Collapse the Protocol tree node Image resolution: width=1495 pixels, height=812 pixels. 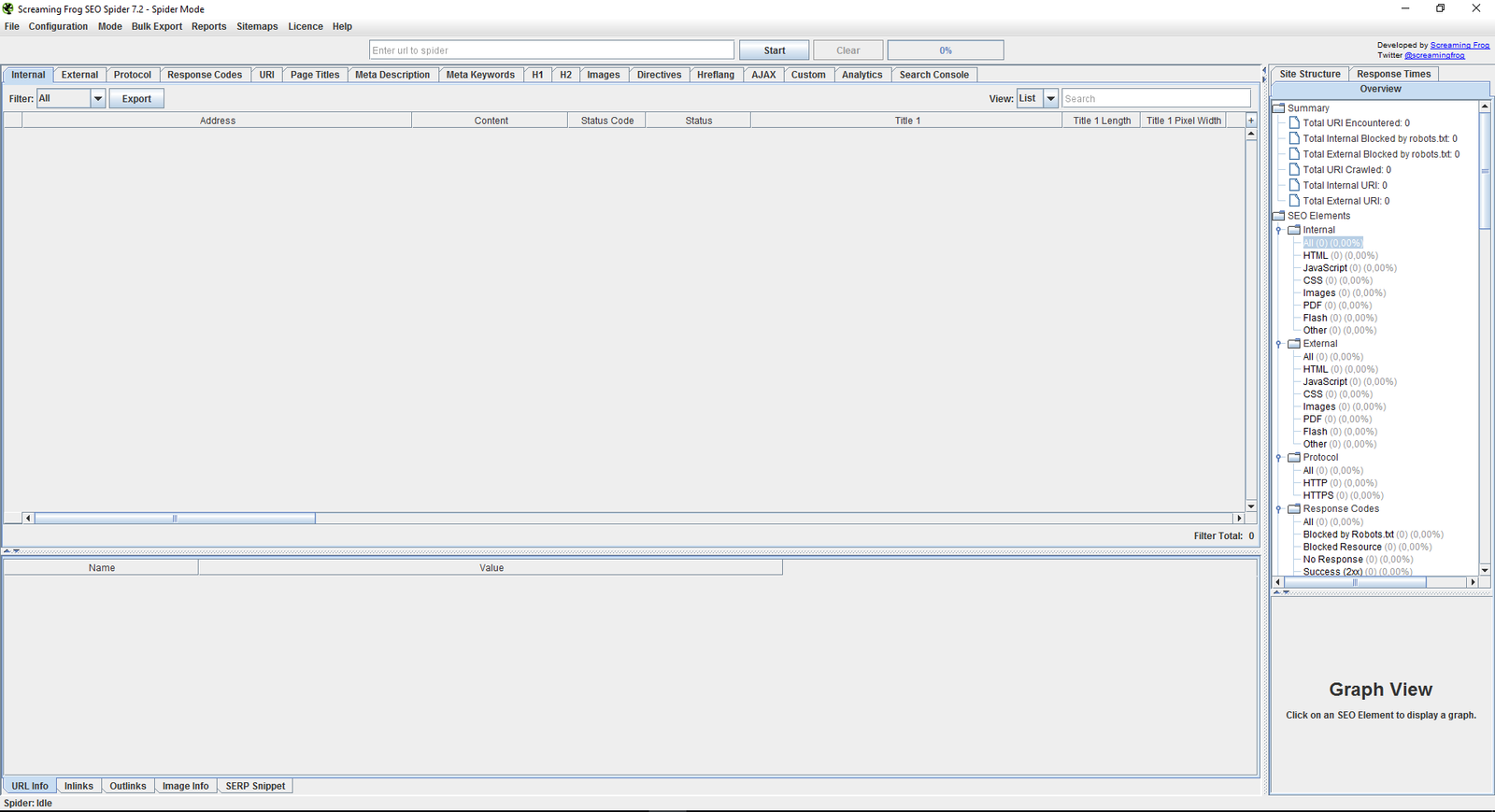tap(1279, 458)
